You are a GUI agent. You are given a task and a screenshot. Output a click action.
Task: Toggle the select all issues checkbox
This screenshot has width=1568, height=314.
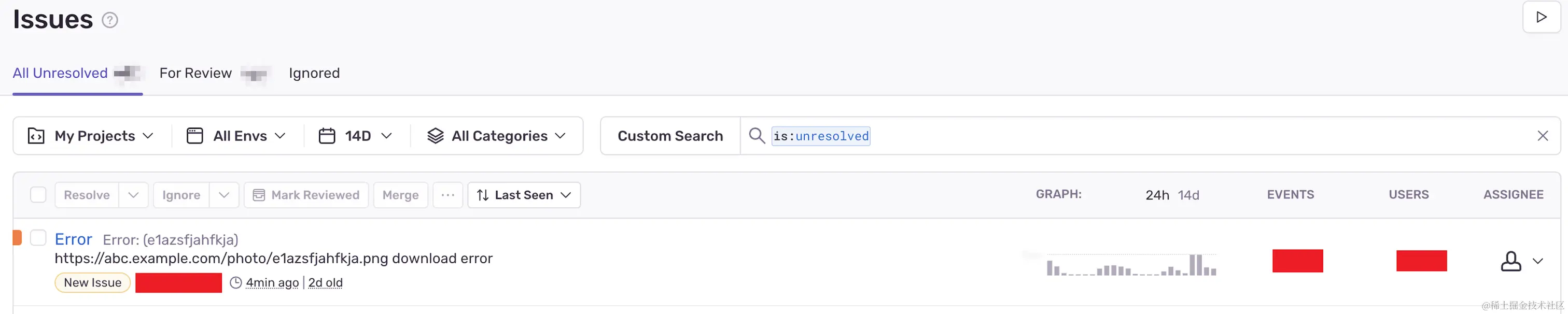[38, 195]
